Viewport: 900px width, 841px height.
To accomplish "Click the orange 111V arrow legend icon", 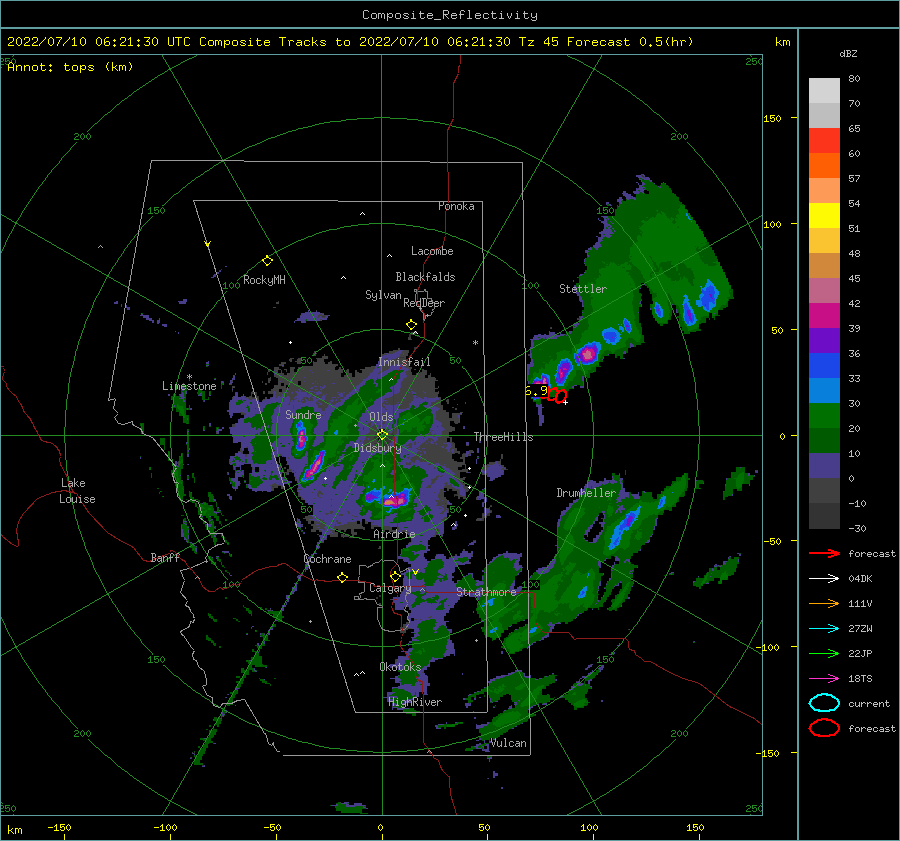I will click(x=824, y=603).
